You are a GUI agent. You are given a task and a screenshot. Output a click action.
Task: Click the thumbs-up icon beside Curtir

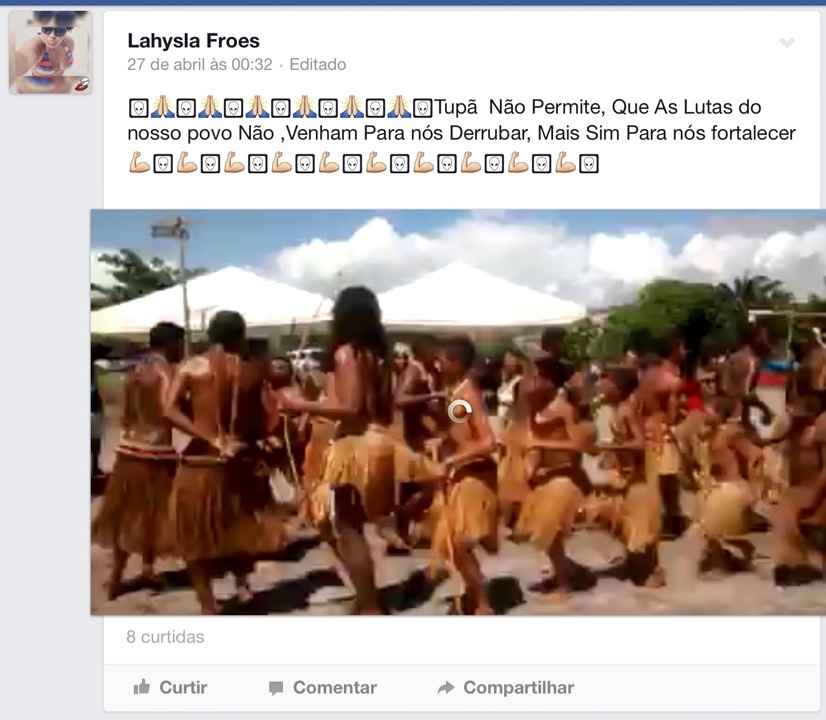pyautogui.click(x=142, y=687)
